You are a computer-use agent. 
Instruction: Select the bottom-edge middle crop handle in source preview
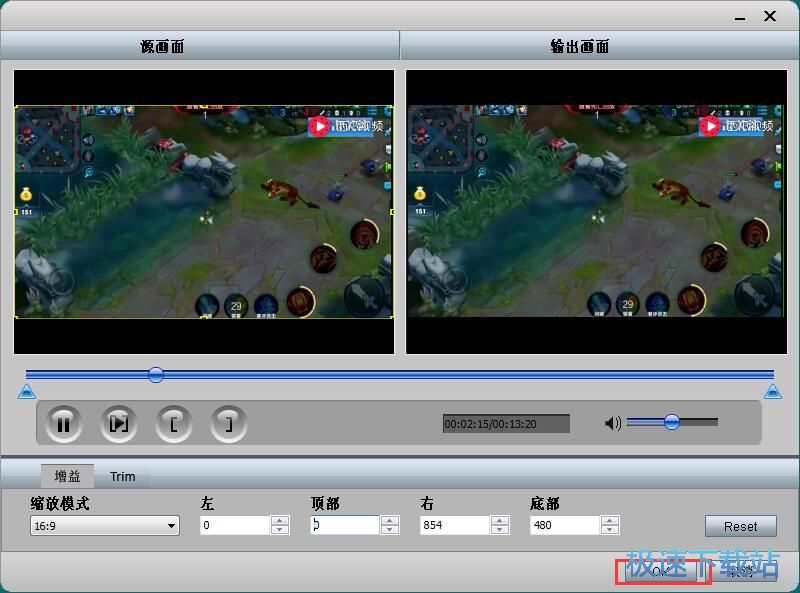pyautogui.click(x=204, y=317)
